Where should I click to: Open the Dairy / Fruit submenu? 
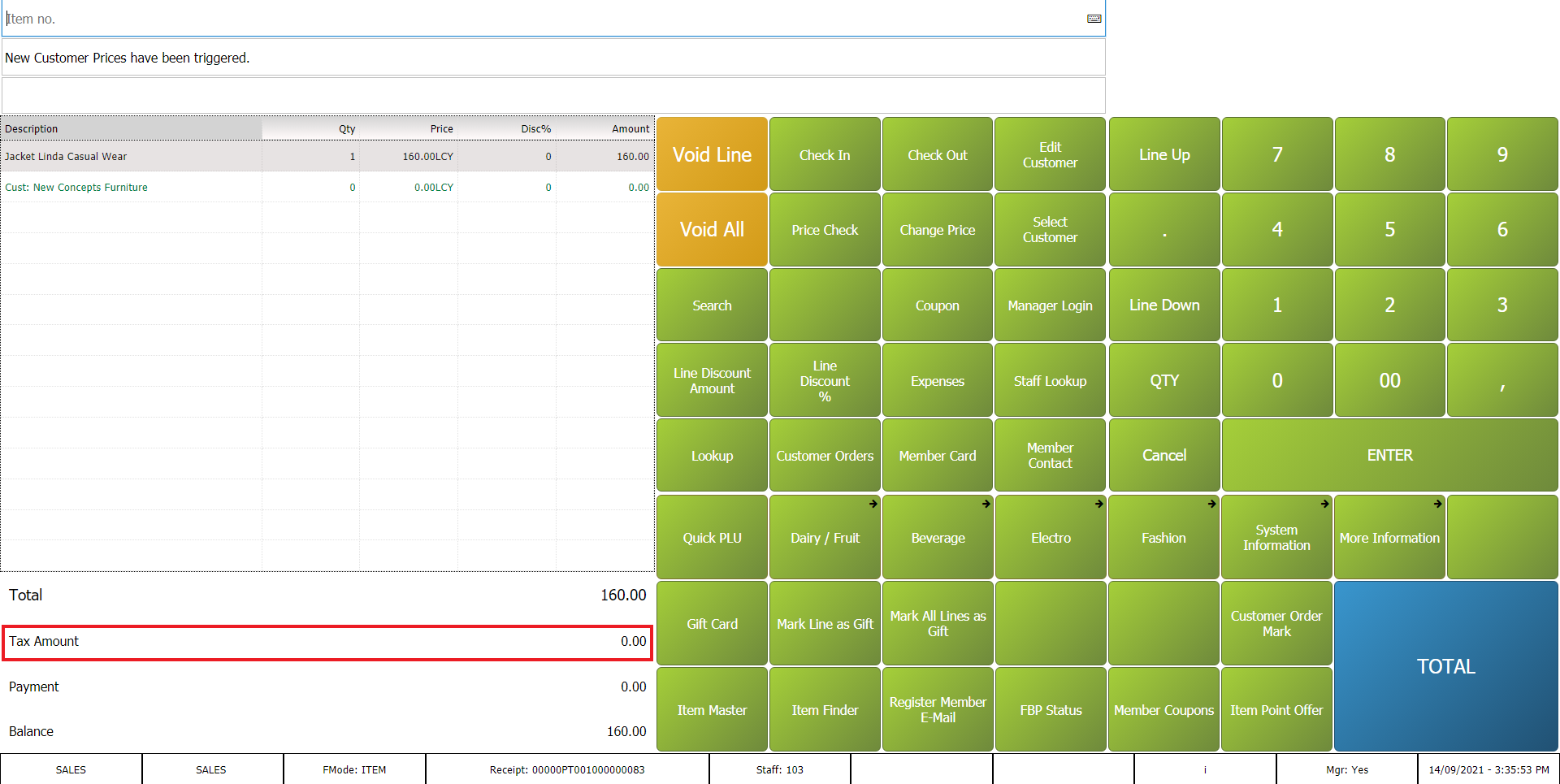(x=825, y=537)
